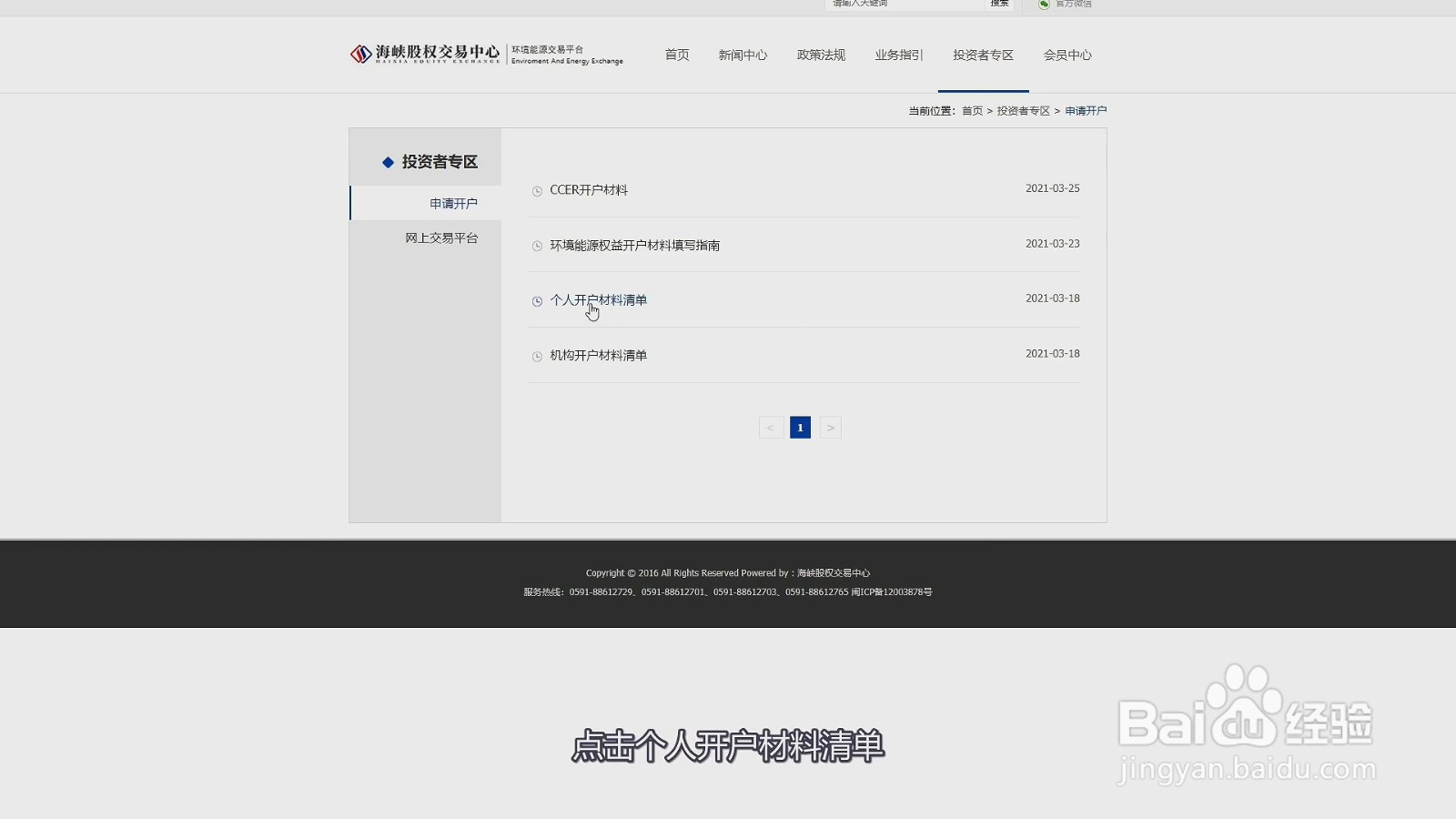1456x819 pixels.
Task: Click the WeChat 官方微信 icon
Action: point(1044,4)
